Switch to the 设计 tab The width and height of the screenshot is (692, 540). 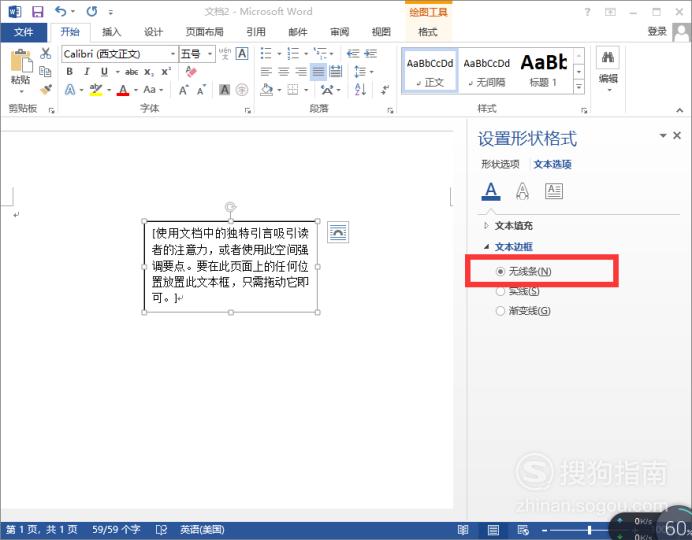pos(153,32)
